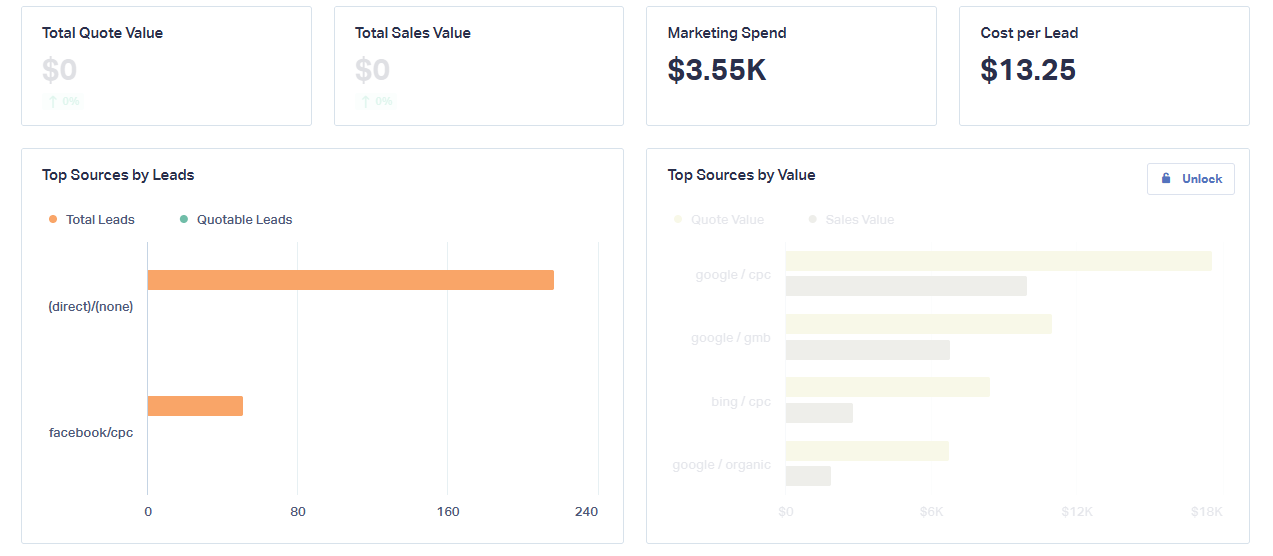Screen dimensions: 1273x556
Task: Click the lock icon in Unlock button
Action: (1166, 179)
